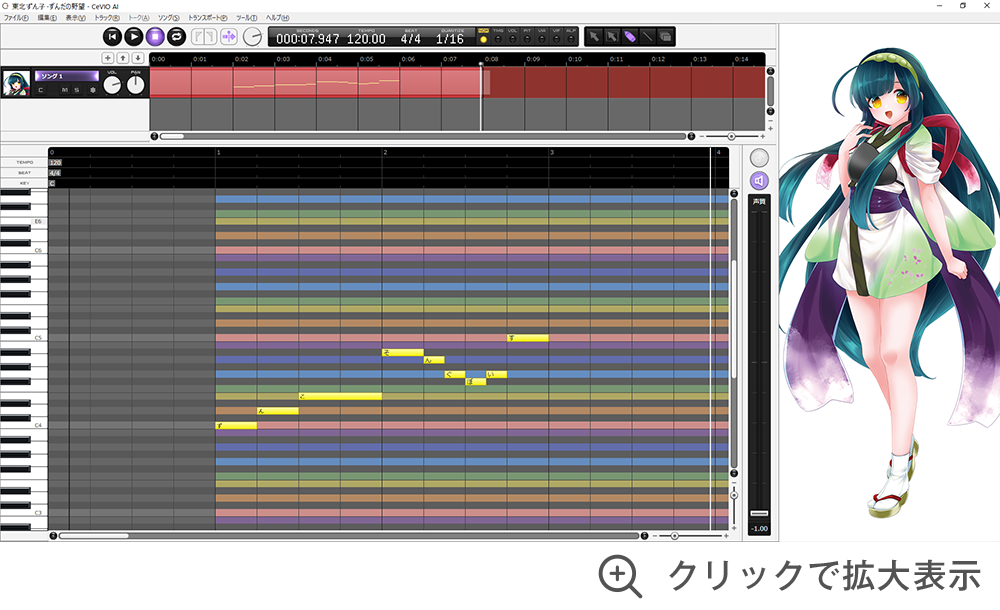Viewport: 1000px width, 610px height.
Task: Select the line drawing tool
Action: (x=647, y=36)
